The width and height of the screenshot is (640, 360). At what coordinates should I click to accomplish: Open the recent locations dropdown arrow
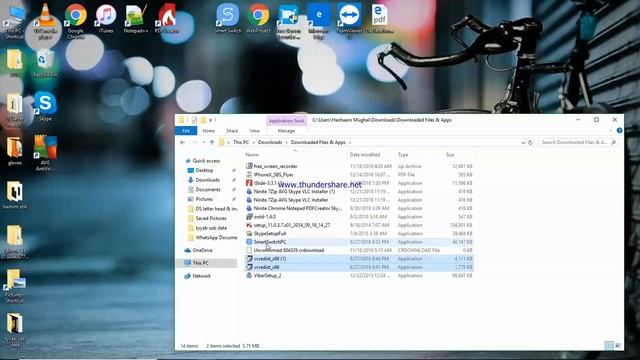click(x=204, y=142)
